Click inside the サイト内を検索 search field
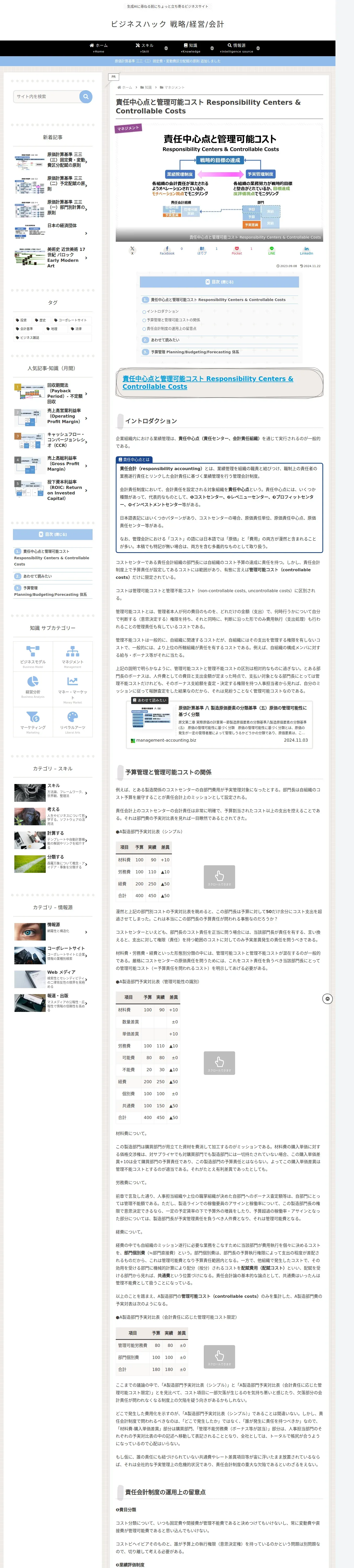Screen dimensions: 354x1568 coord(47,96)
